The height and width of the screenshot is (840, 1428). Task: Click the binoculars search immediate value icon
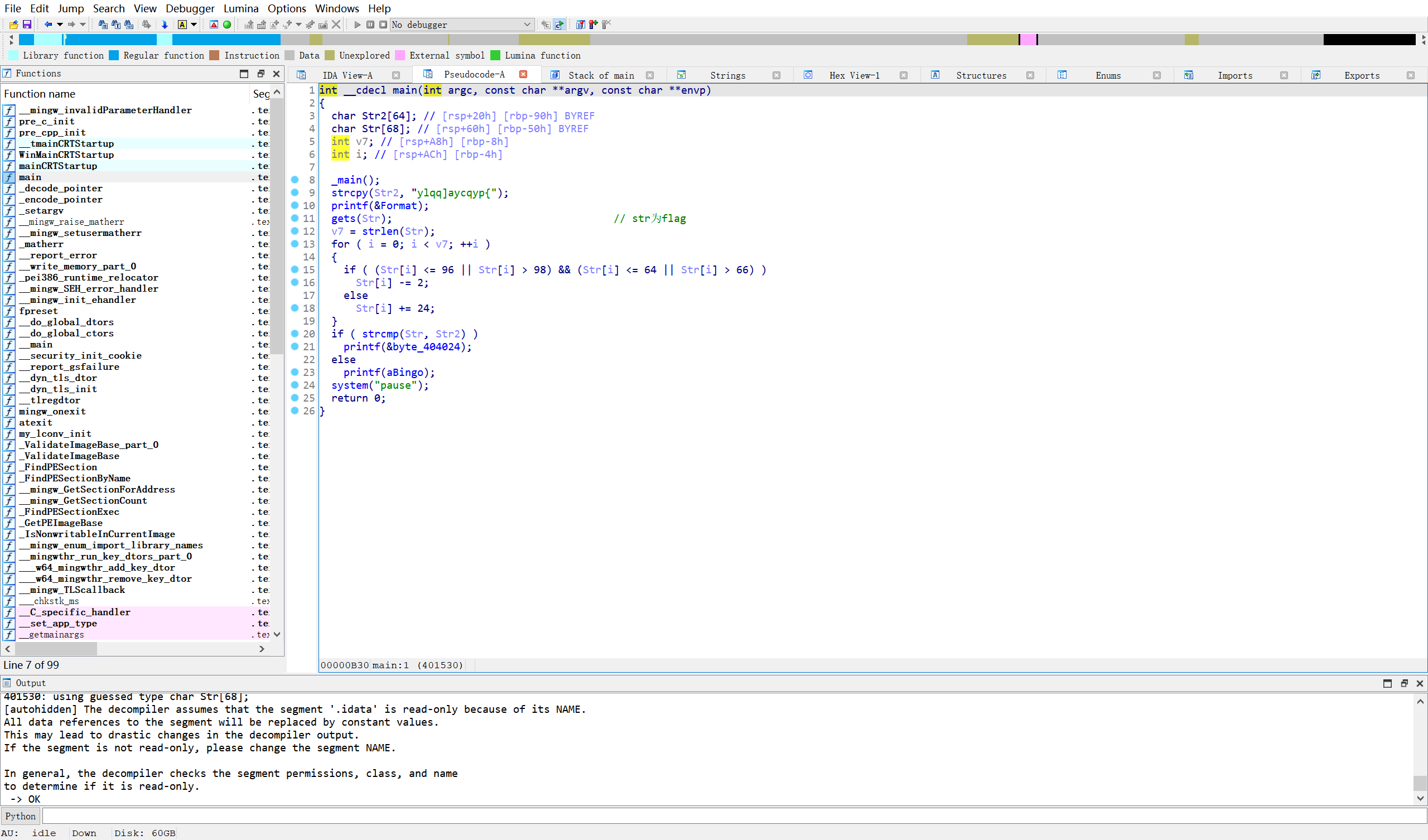coord(103,25)
